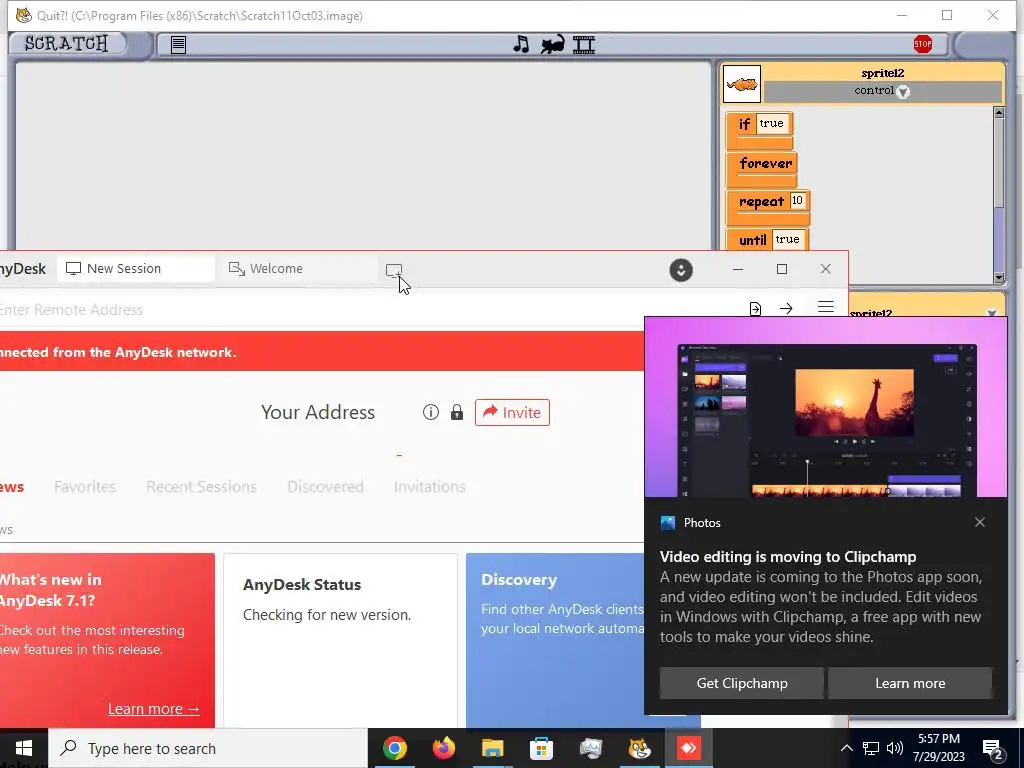Click the Type here to search box
The image size is (1024, 768).
point(208,748)
